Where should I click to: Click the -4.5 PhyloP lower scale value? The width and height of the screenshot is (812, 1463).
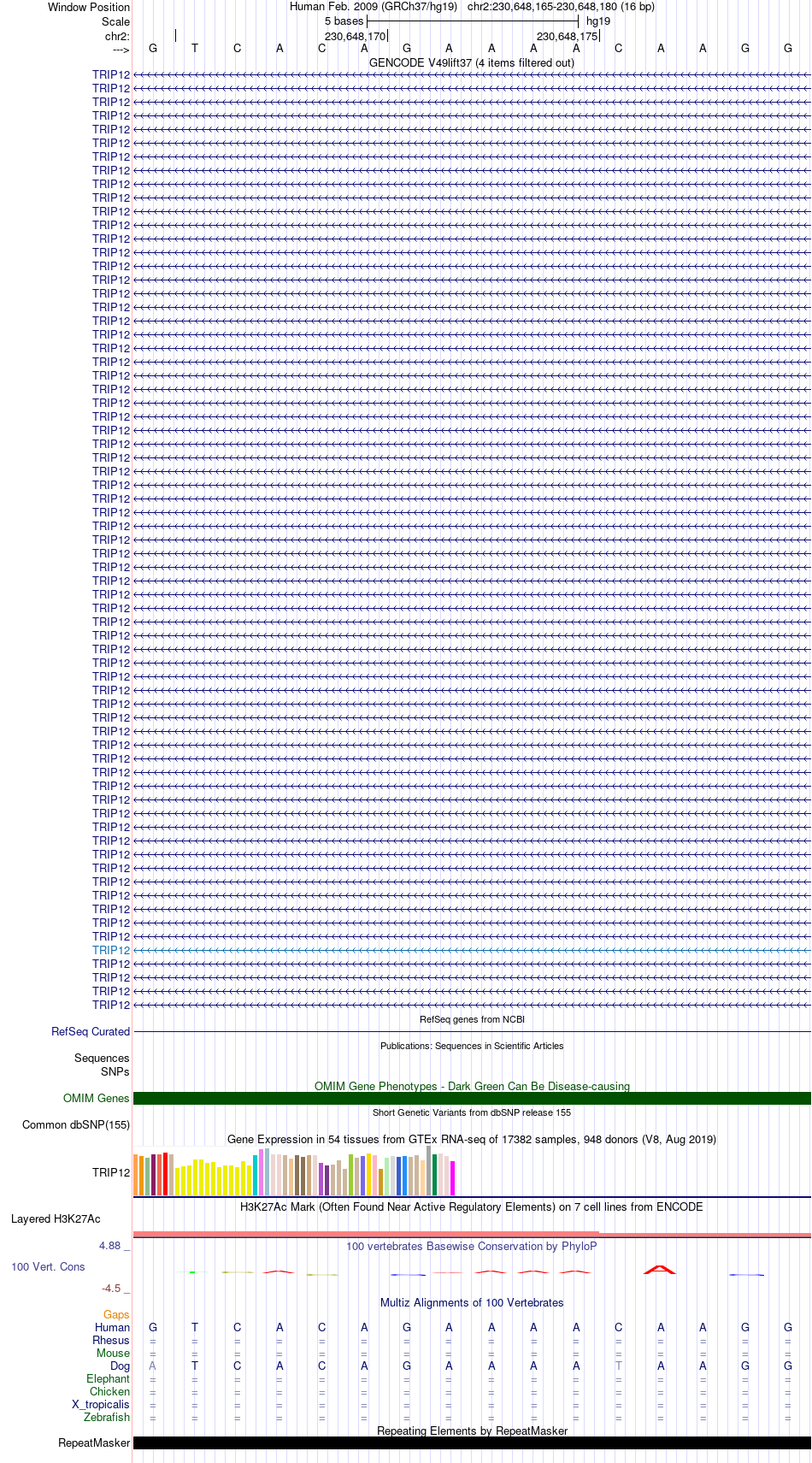tap(111, 1289)
